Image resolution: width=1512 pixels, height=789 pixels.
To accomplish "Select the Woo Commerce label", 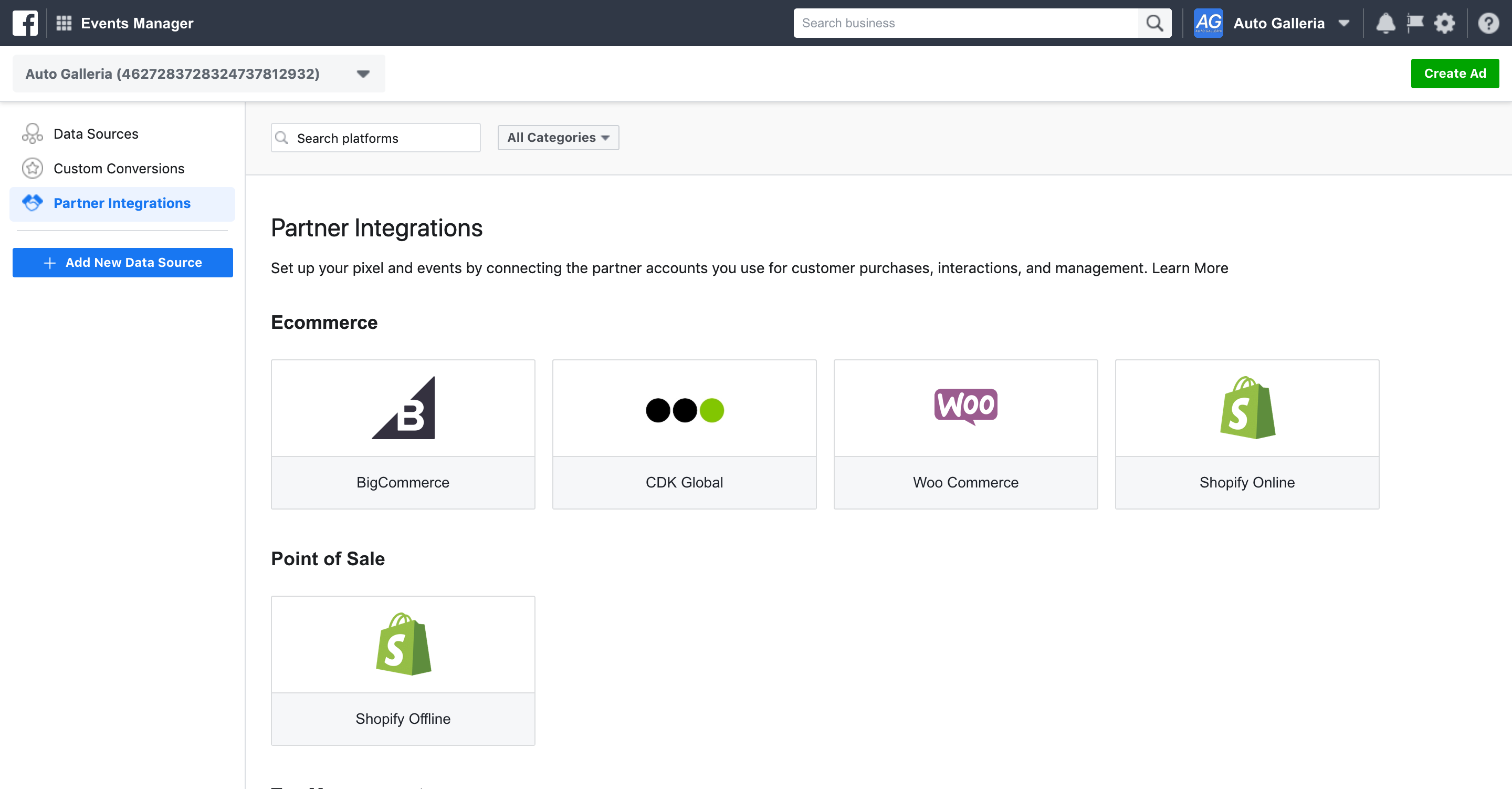I will pyautogui.click(x=965, y=482).
